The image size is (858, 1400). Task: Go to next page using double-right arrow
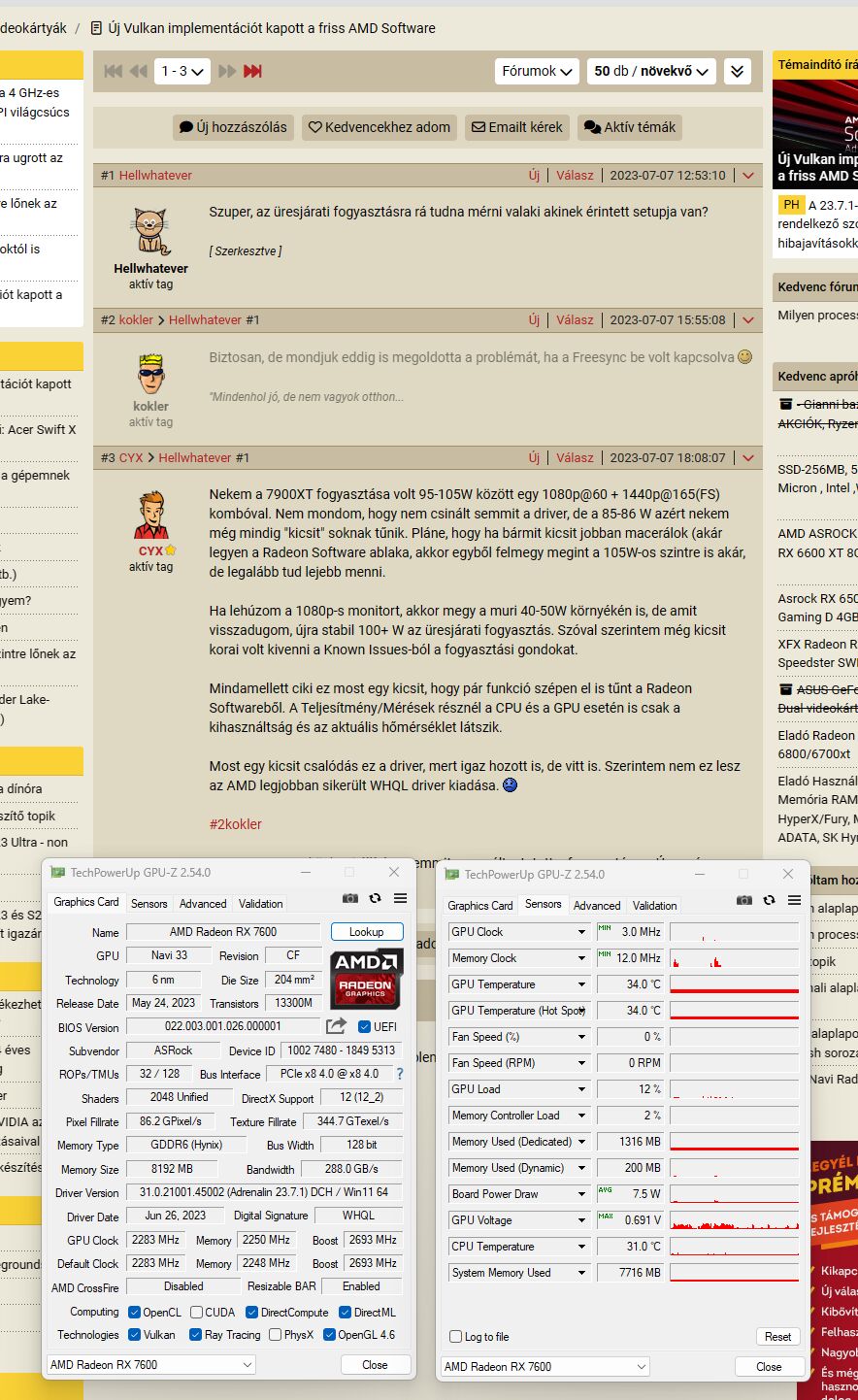coord(227,71)
